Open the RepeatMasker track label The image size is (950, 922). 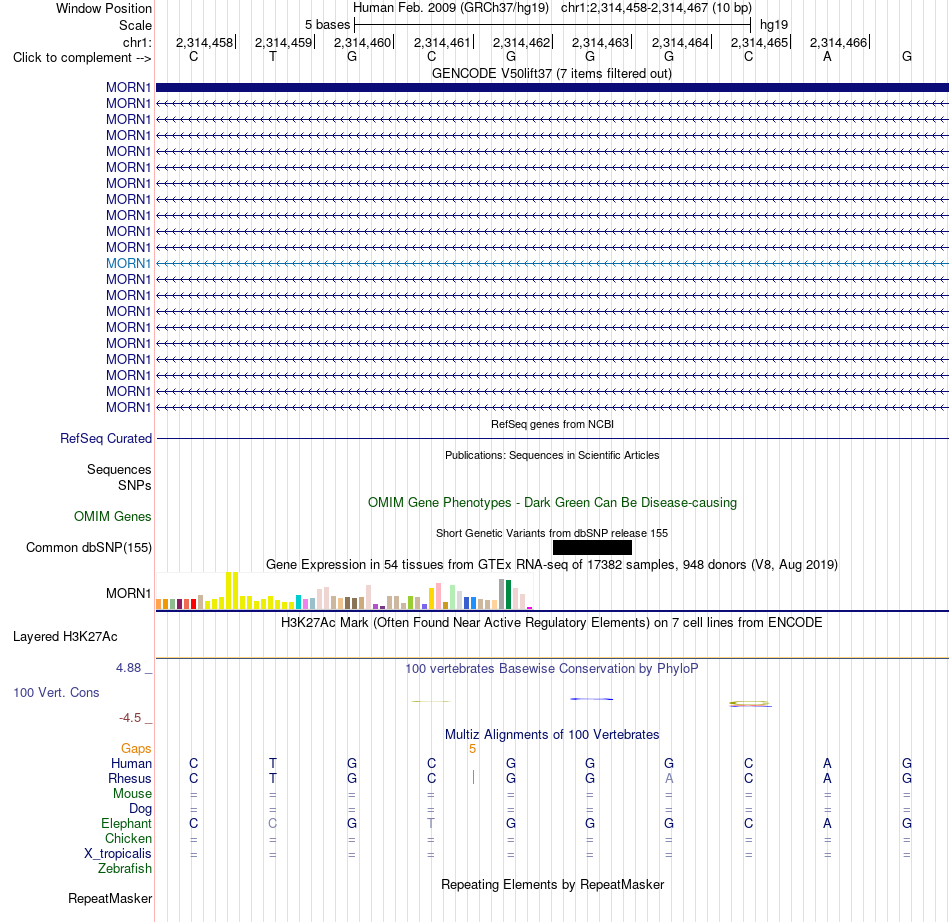[110, 898]
